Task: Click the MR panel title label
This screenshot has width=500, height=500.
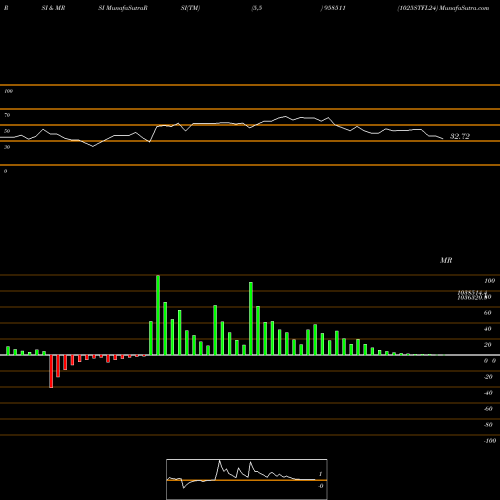Action: tap(446, 260)
